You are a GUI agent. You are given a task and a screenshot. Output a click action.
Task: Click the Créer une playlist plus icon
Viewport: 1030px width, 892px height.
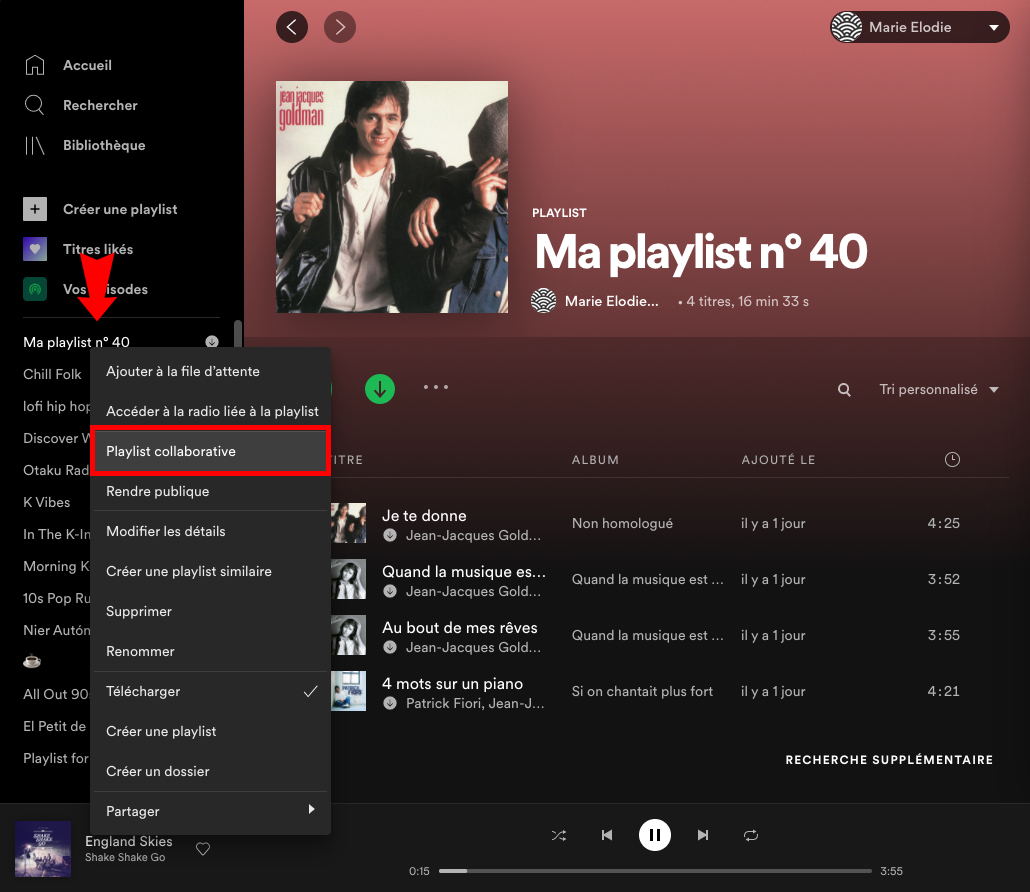click(x=34, y=209)
